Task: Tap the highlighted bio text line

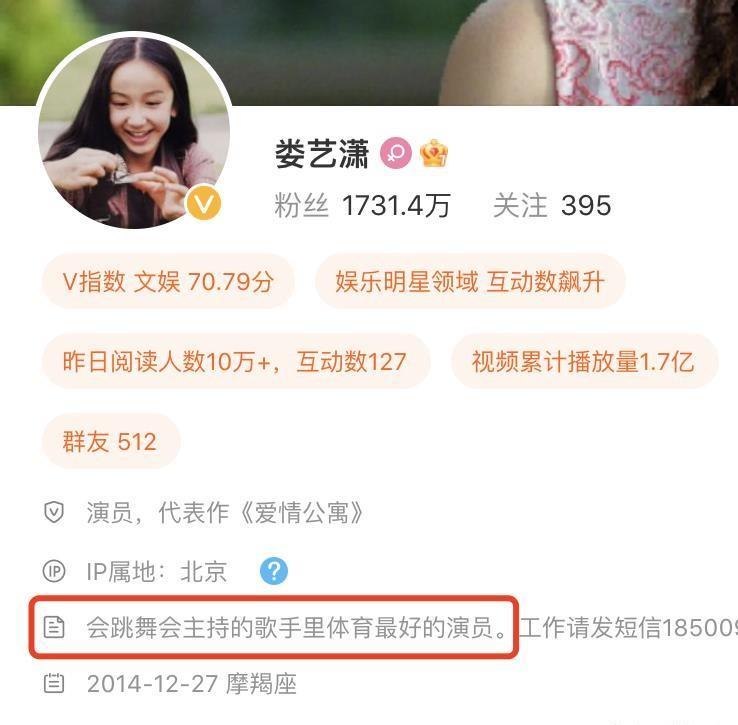Action: [297, 627]
